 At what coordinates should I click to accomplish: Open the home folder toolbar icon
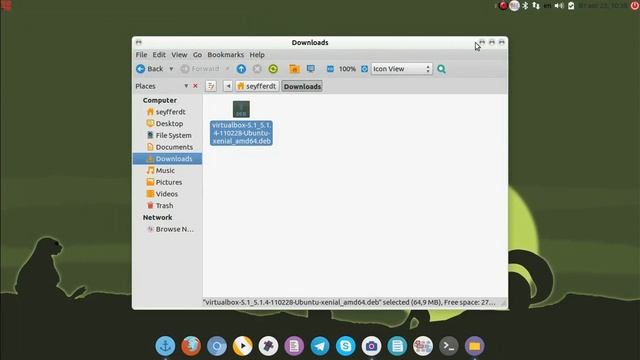(x=294, y=69)
